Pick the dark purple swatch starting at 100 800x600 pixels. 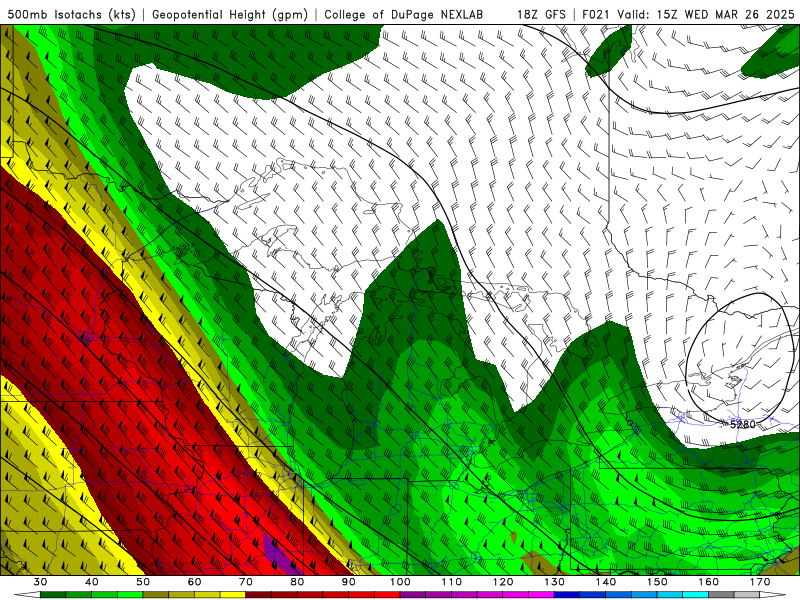click(x=413, y=595)
